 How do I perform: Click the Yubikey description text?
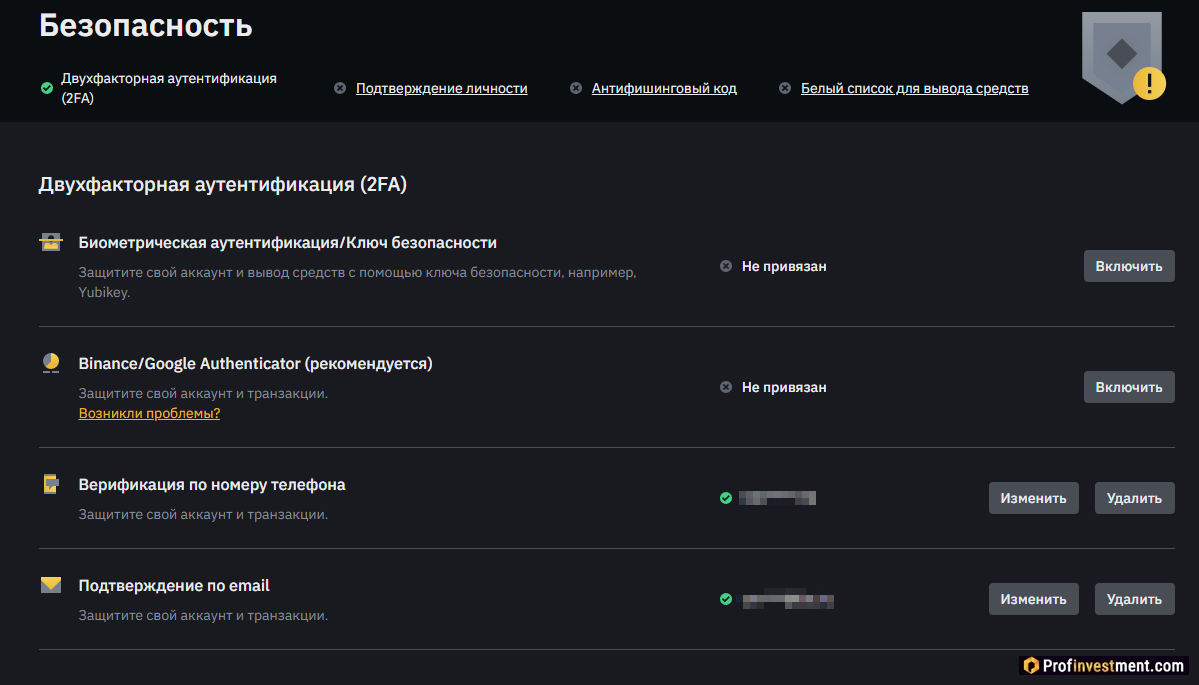[x=357, y=282]
